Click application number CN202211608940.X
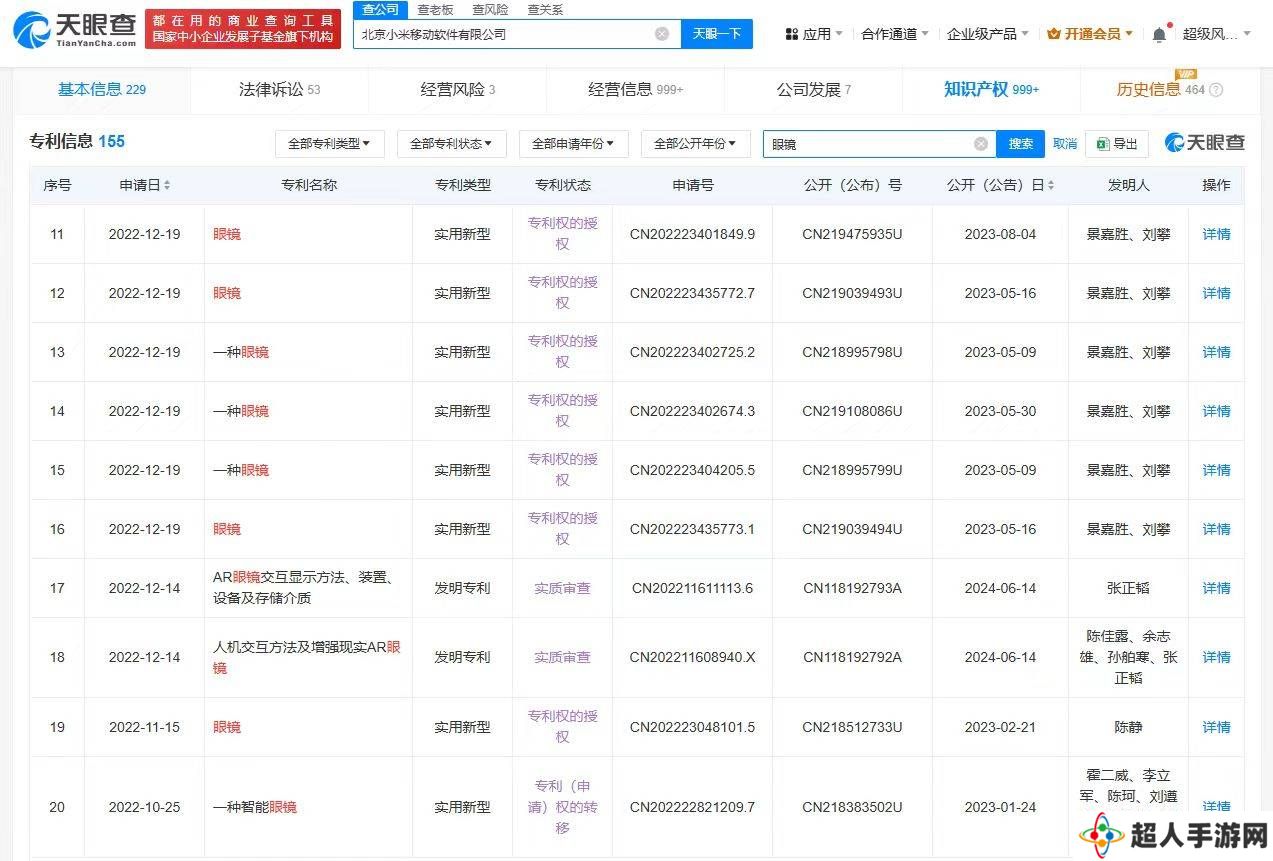Screen dimensions: 1273x861 [x=692, y=657]
